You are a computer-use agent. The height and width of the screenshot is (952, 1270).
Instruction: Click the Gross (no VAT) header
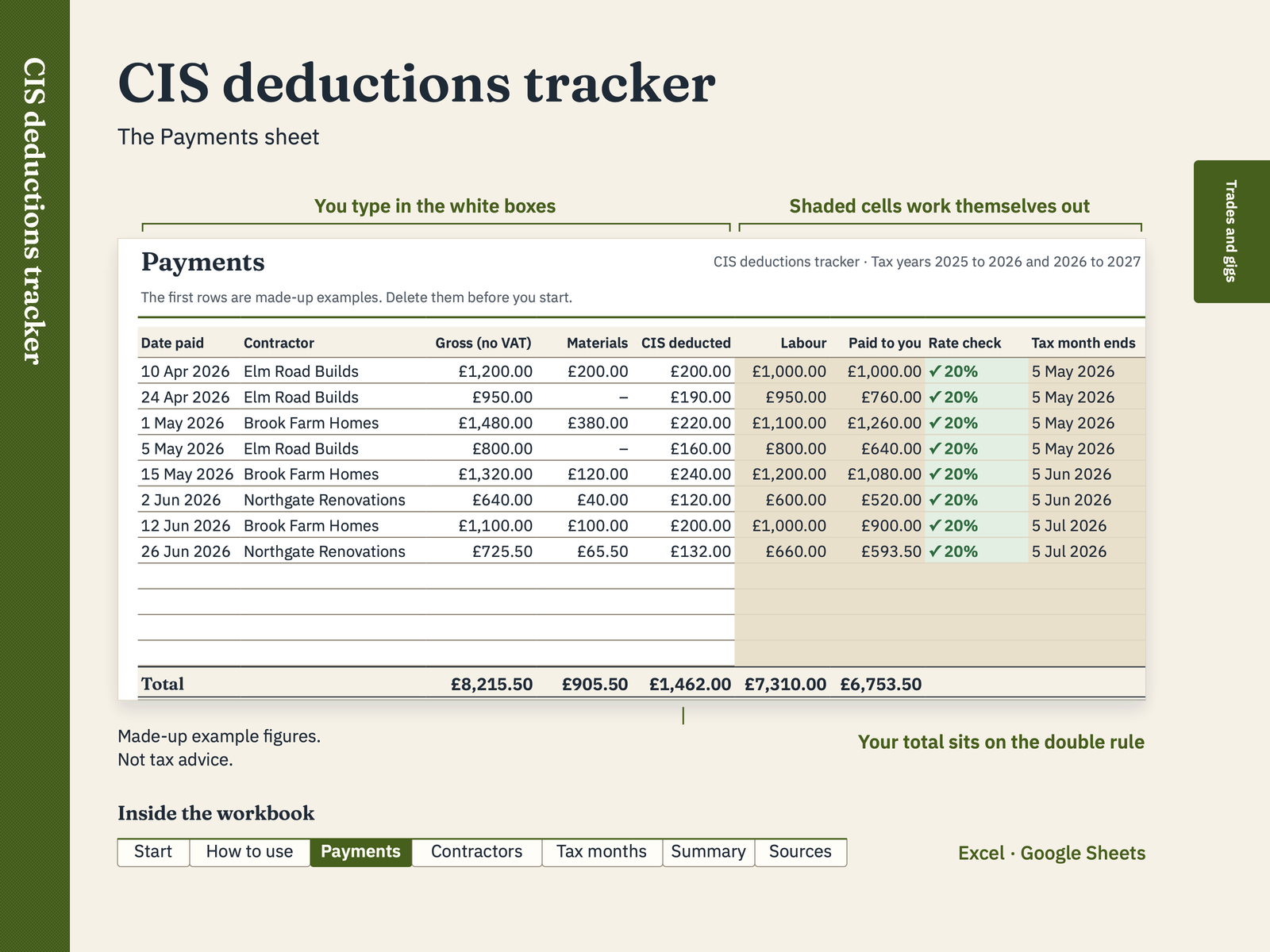(483, 344)
